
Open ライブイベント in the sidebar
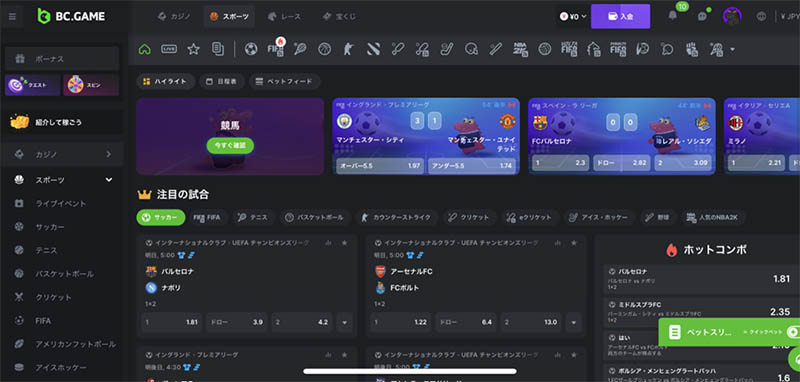(62, 203)
